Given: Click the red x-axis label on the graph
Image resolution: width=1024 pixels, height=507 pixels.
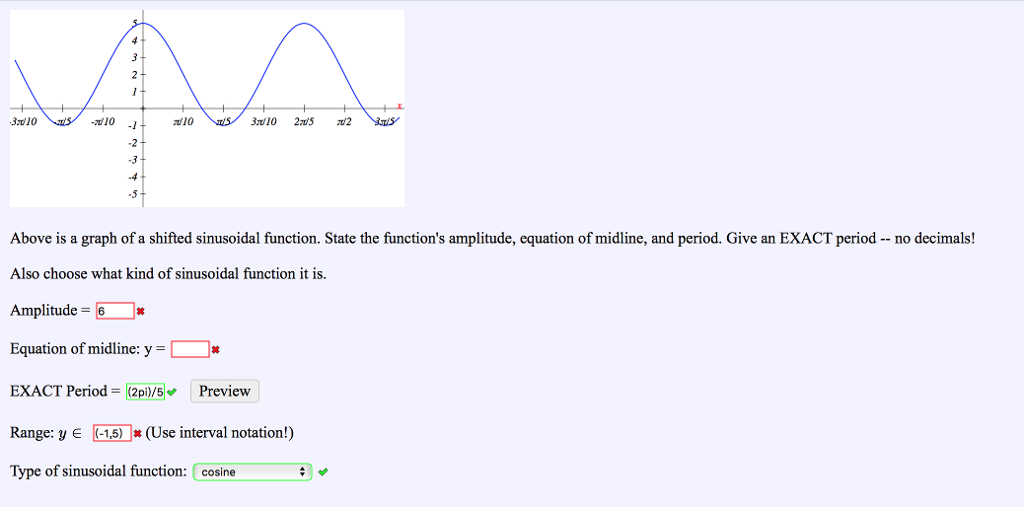Looking at the screenshot, I should [399, 105].
